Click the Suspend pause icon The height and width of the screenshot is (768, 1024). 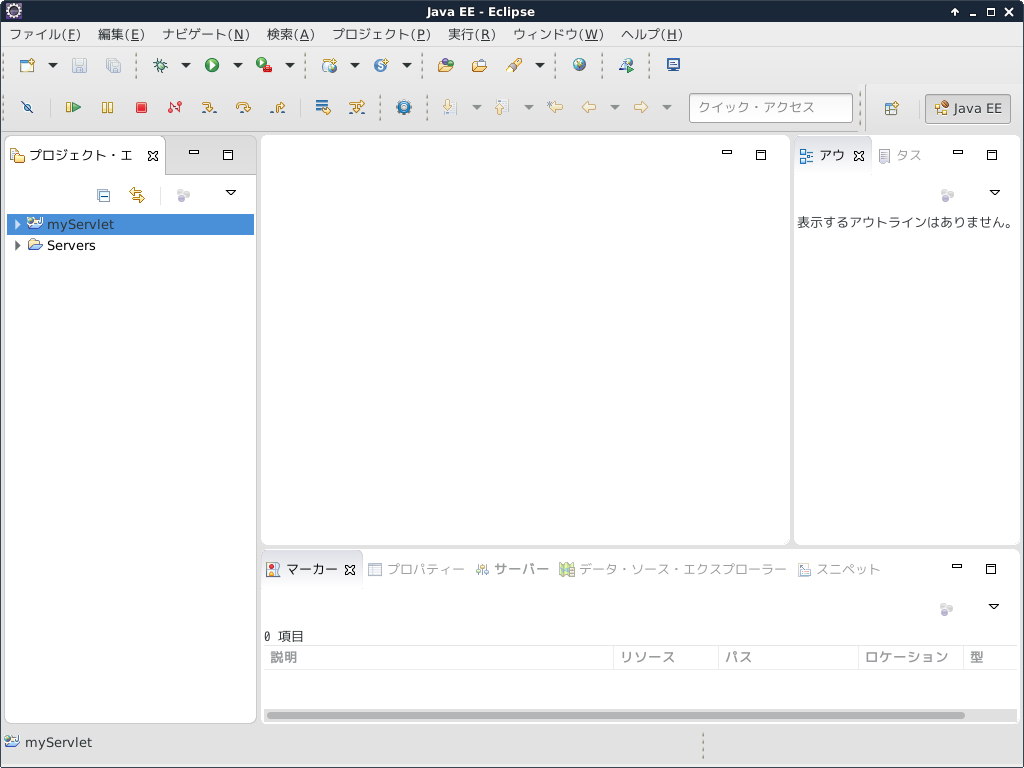(108, 107)
